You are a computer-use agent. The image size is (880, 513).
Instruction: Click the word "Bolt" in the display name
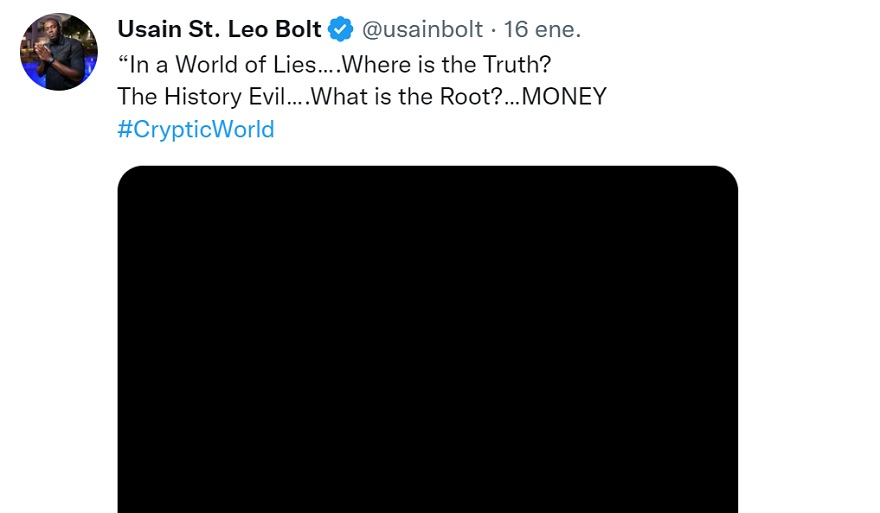click(297, 29)
